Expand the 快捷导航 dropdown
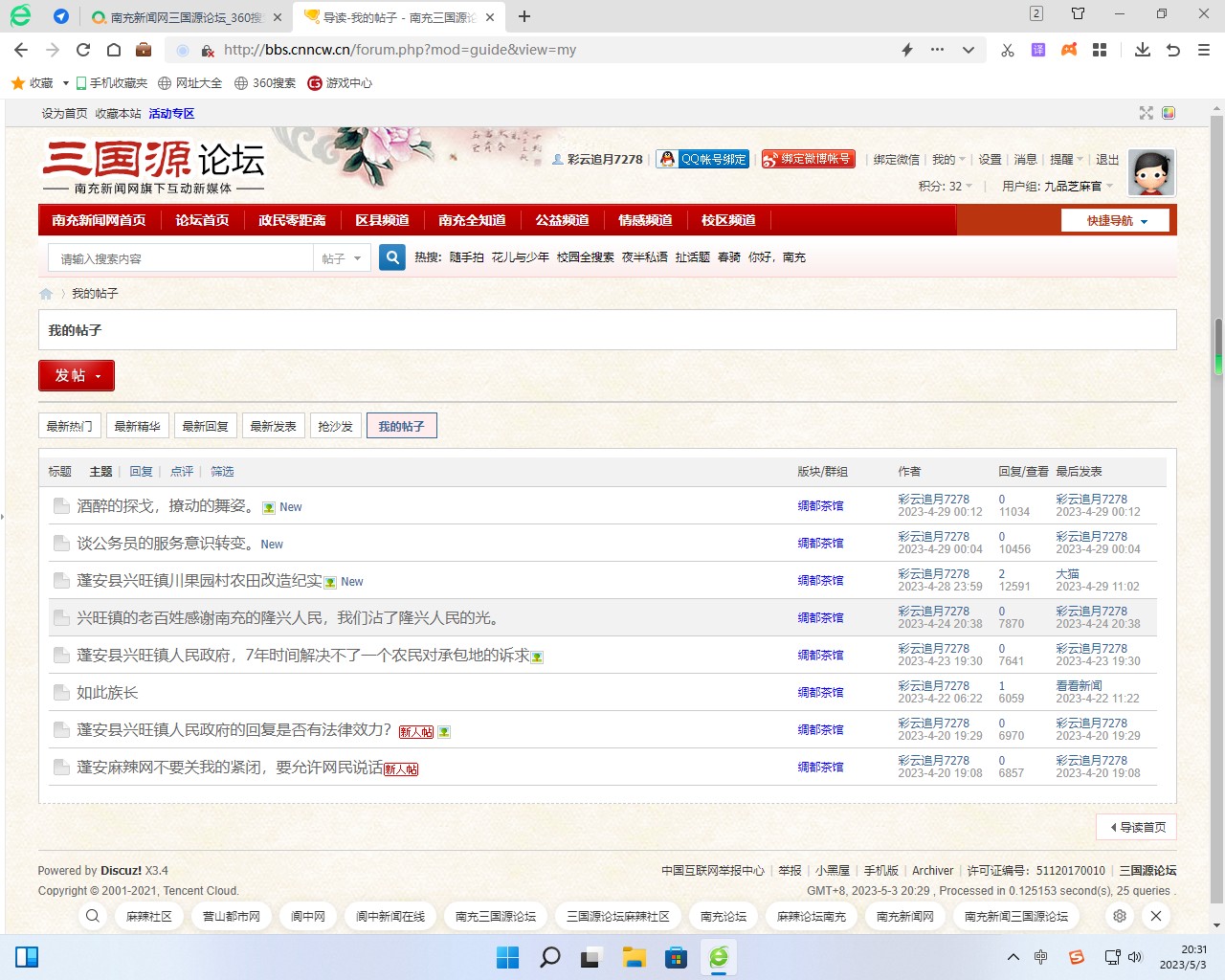The image size is (1225, 980). pos(1115,220)
